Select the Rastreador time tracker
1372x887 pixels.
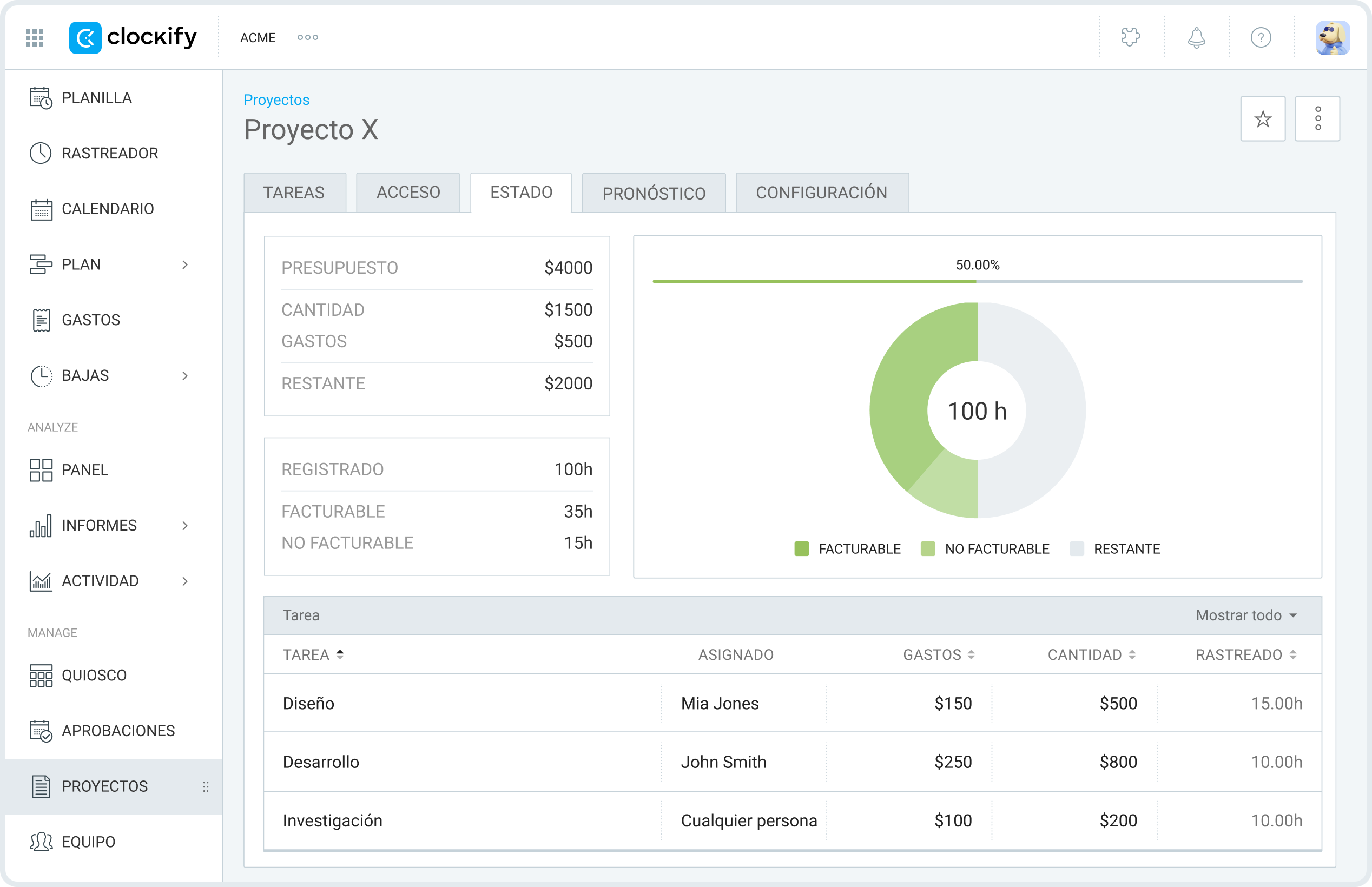tap(109, 153)
